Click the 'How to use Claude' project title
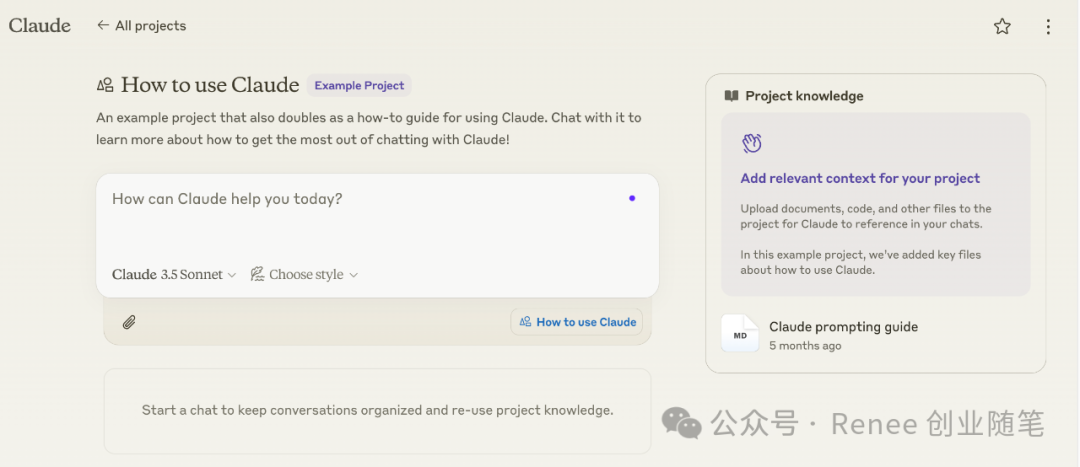1080x467 pixels. (x=210, y=85)
